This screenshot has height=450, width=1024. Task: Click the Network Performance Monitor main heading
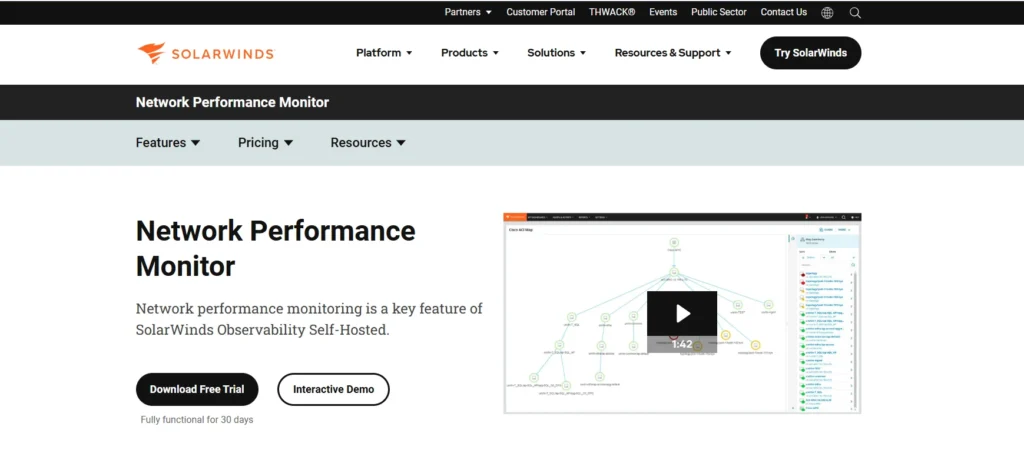tap(276, 249)
